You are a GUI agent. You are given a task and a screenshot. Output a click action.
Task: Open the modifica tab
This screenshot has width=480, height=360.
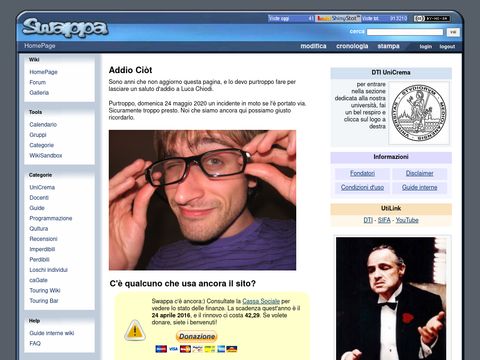point(313,46)
